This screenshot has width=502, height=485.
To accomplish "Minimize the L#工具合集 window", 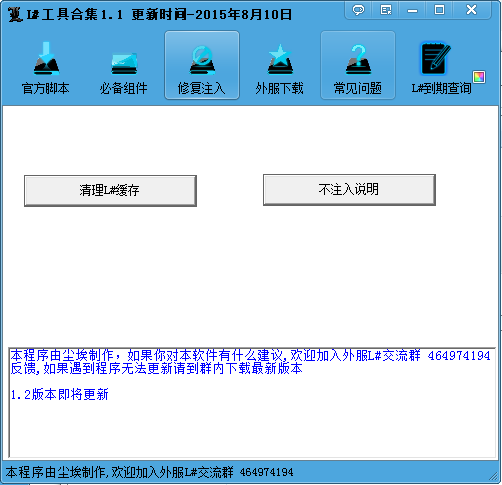I will pos(412,10).
